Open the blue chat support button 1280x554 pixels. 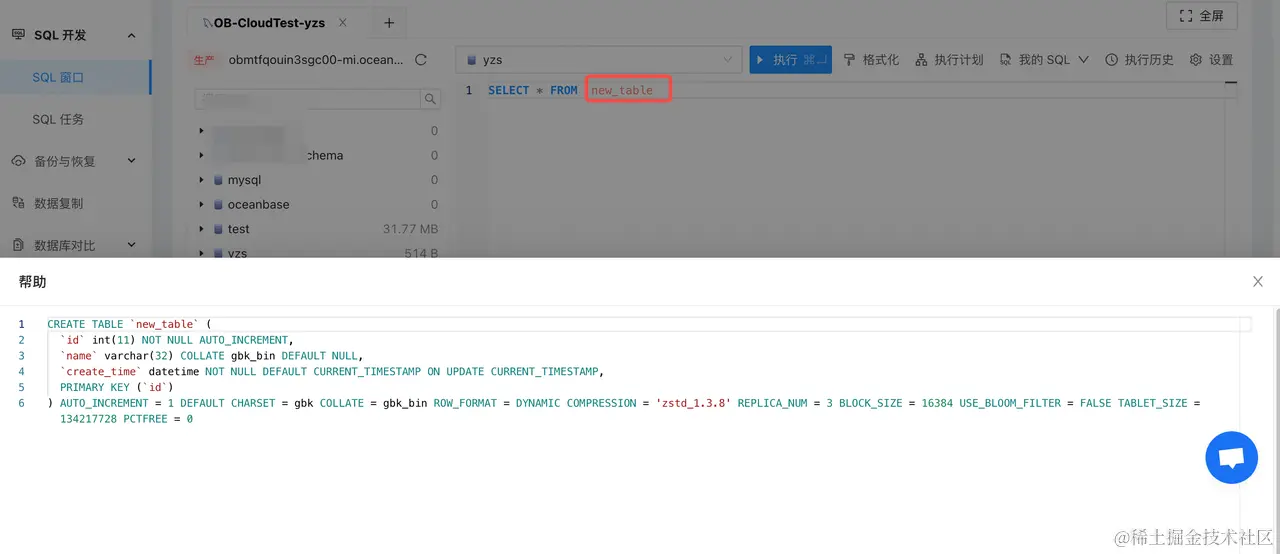click(1231, 458)
